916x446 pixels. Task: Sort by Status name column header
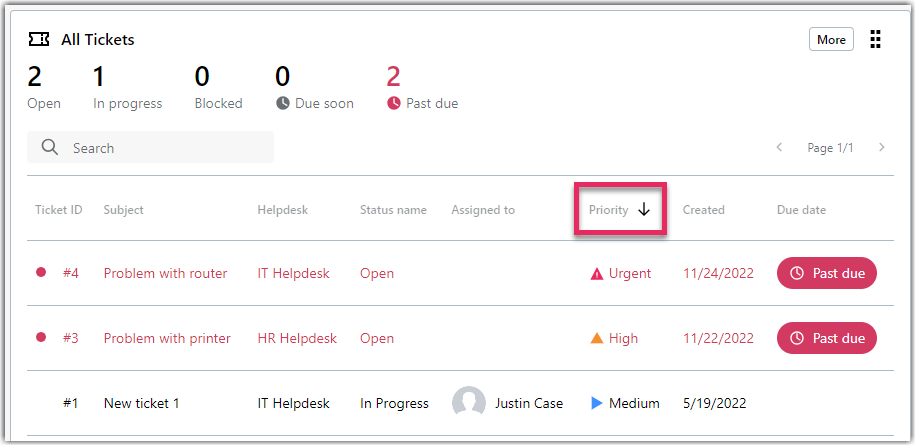(x=393, y=210)
